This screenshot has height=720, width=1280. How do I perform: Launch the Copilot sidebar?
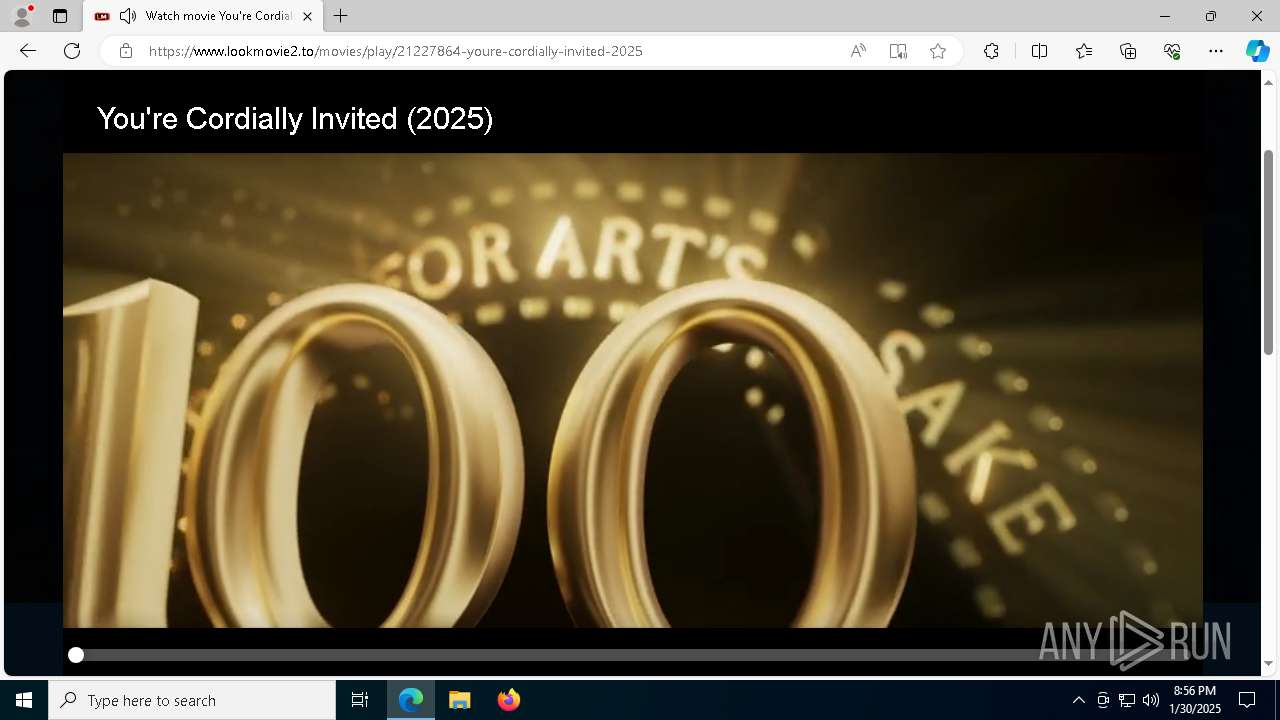coord(1257,51)
